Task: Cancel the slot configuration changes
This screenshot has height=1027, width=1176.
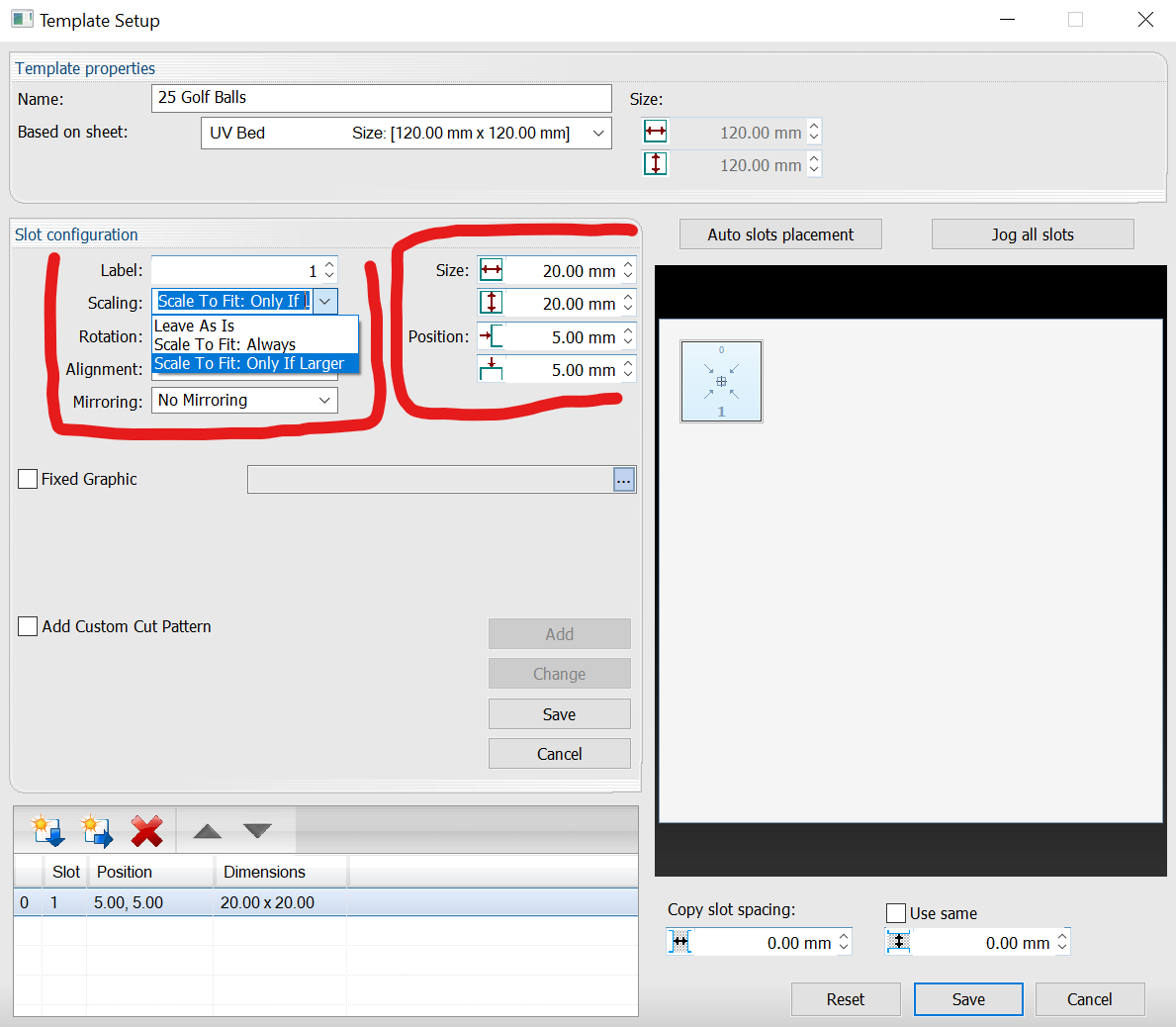Action: point(560,754)
